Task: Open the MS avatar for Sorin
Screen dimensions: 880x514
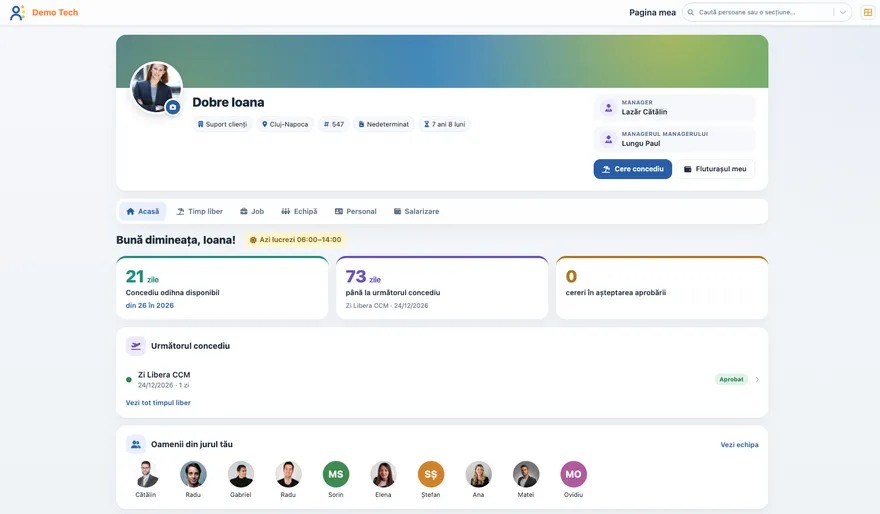Action: click(x=336, y=474)
